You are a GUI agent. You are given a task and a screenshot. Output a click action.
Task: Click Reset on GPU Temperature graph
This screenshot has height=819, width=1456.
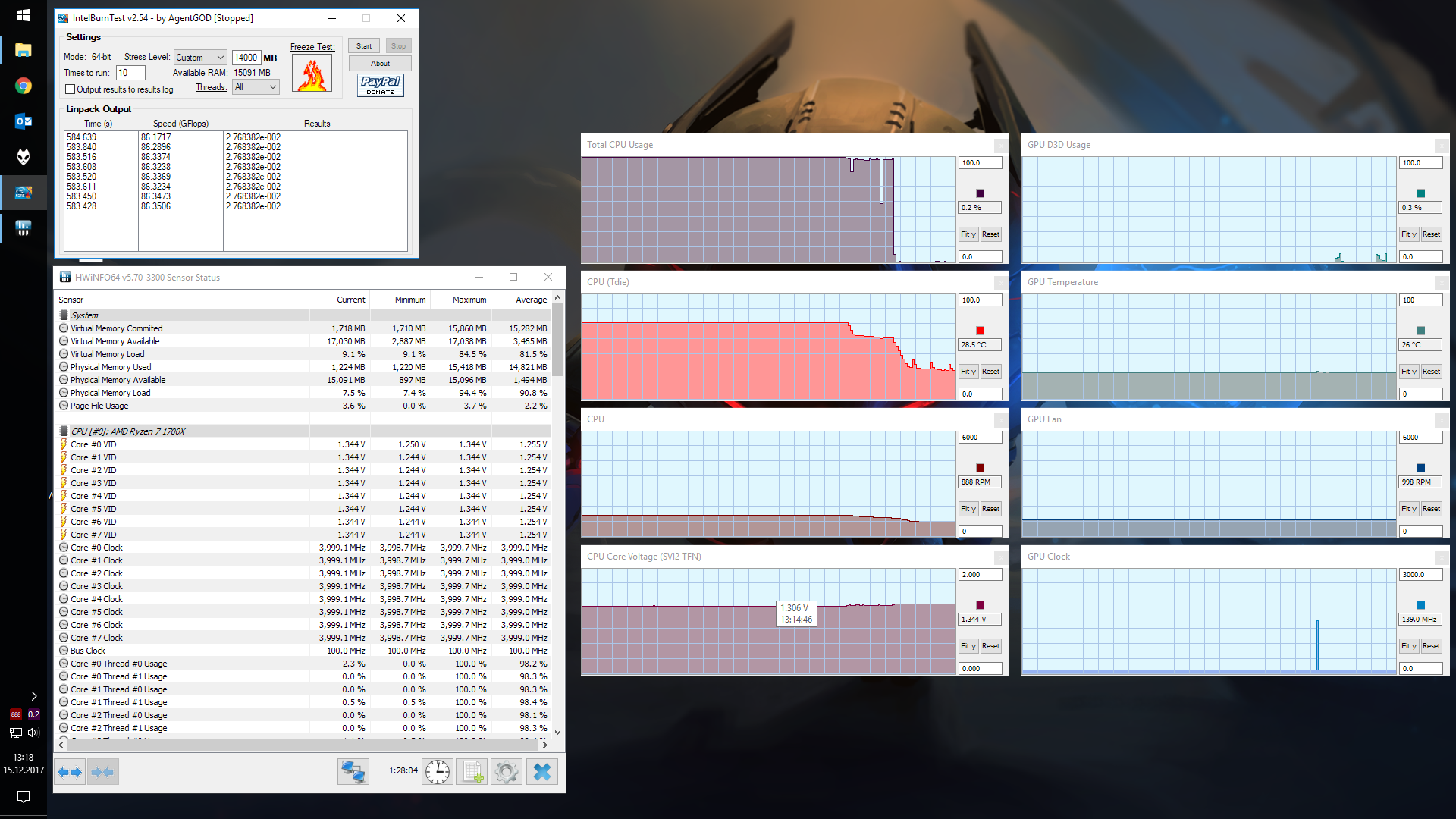tap(1431, 372)
